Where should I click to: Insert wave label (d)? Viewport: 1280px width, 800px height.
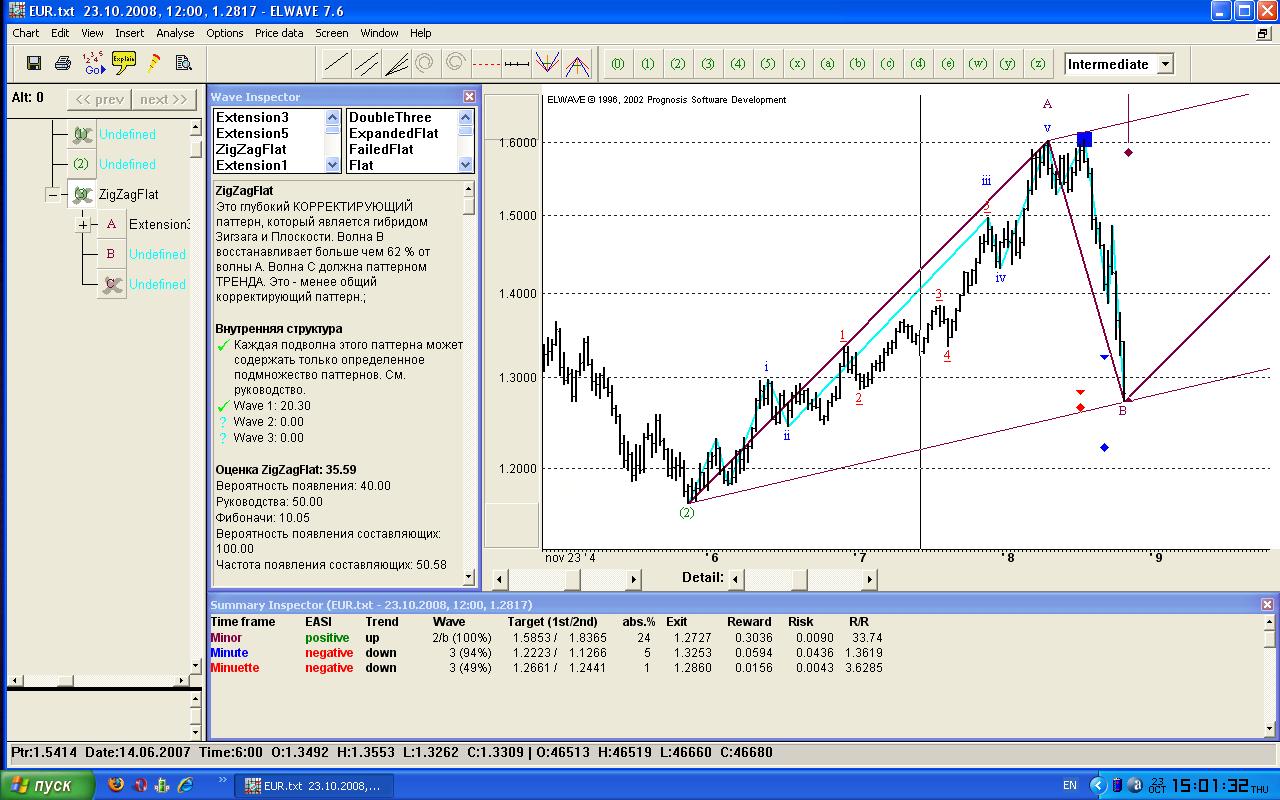coord(918,64)
